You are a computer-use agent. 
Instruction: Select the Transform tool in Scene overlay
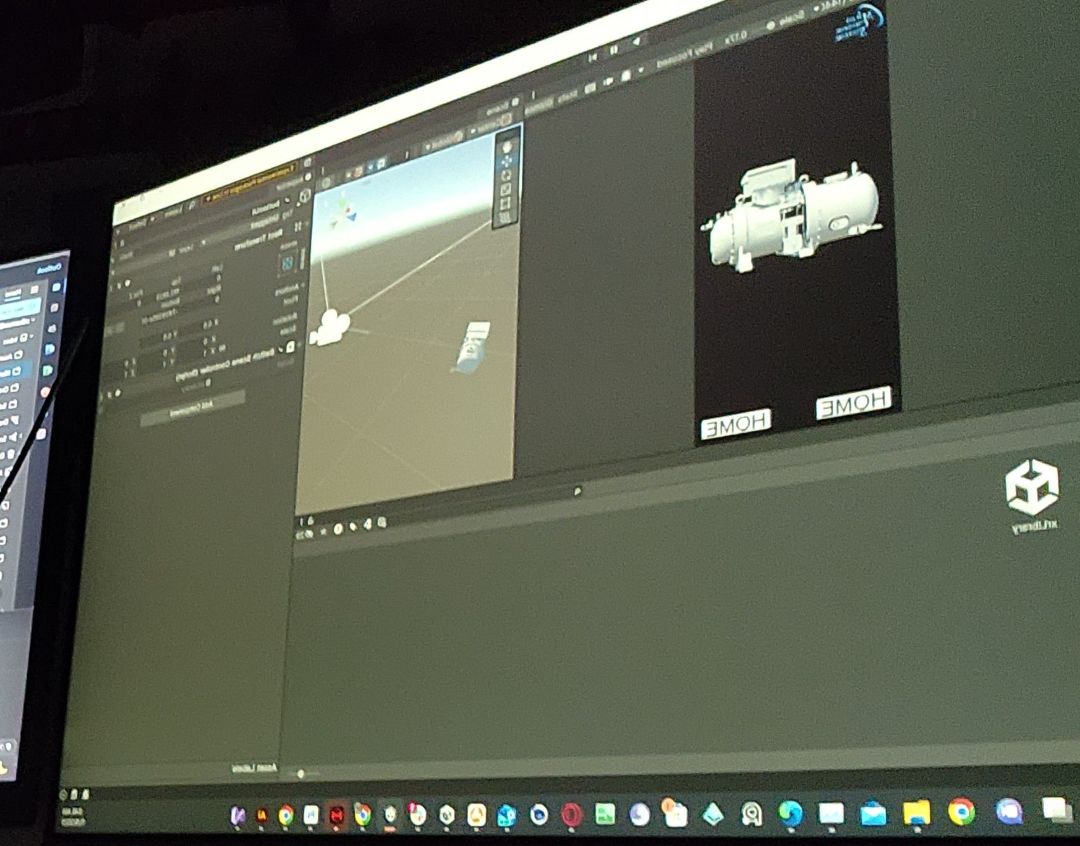click(505, 217)
